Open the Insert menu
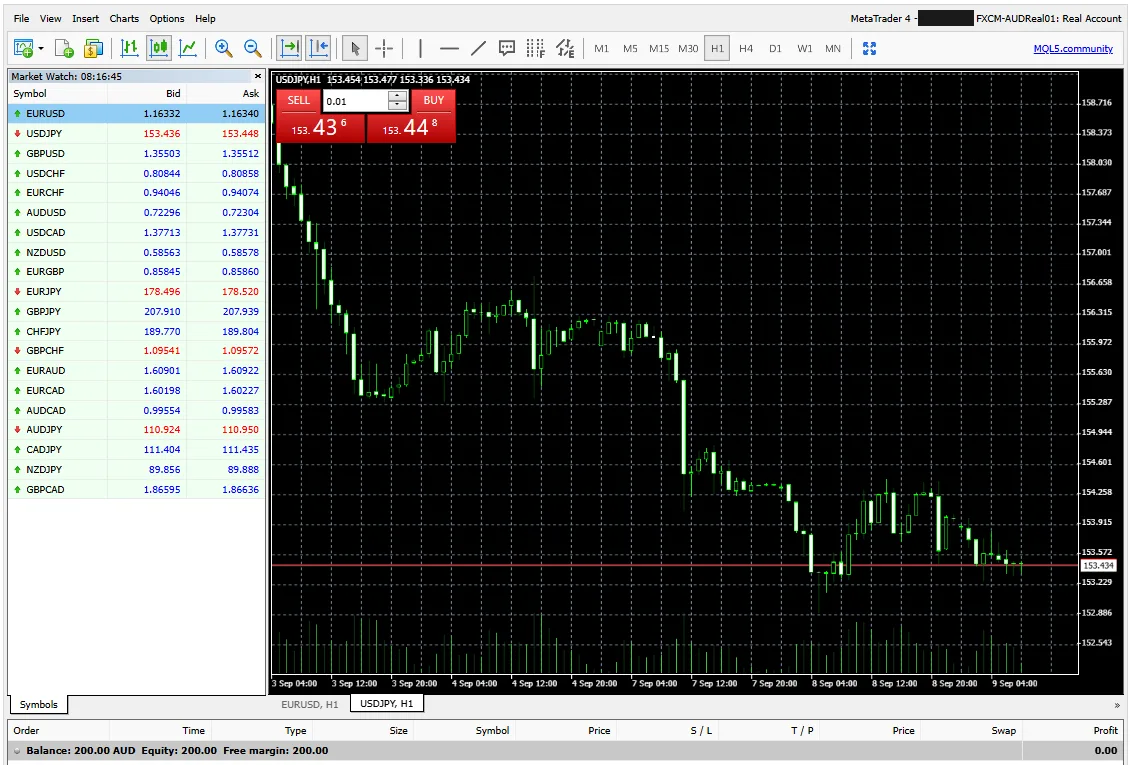The width and height of the screenshot is (1130, 765). pyautogui.click(x=86, y=18)
